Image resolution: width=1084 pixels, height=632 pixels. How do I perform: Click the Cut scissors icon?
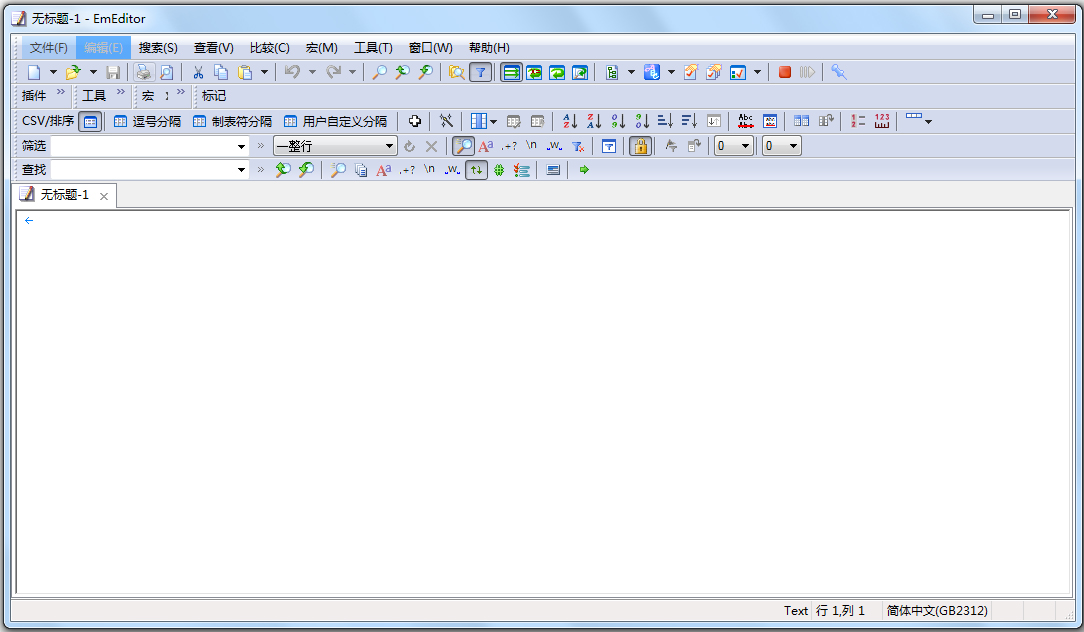coord(198,72)
